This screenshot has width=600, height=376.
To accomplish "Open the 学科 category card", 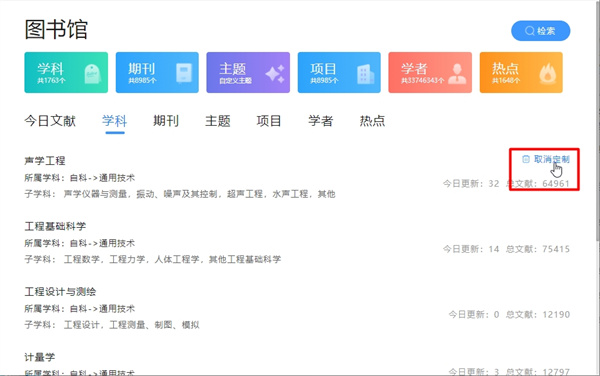I will [x=66, y=73].
